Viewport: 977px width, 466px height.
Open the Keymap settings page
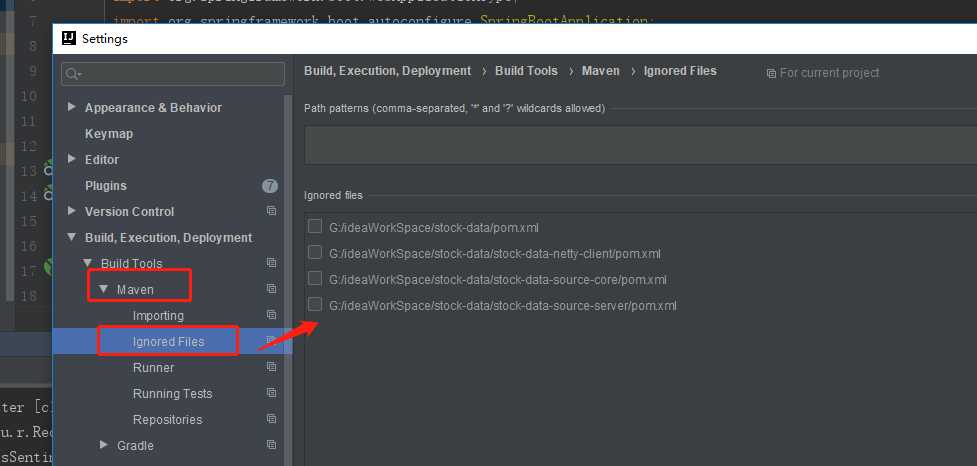(x=109, y=134)
